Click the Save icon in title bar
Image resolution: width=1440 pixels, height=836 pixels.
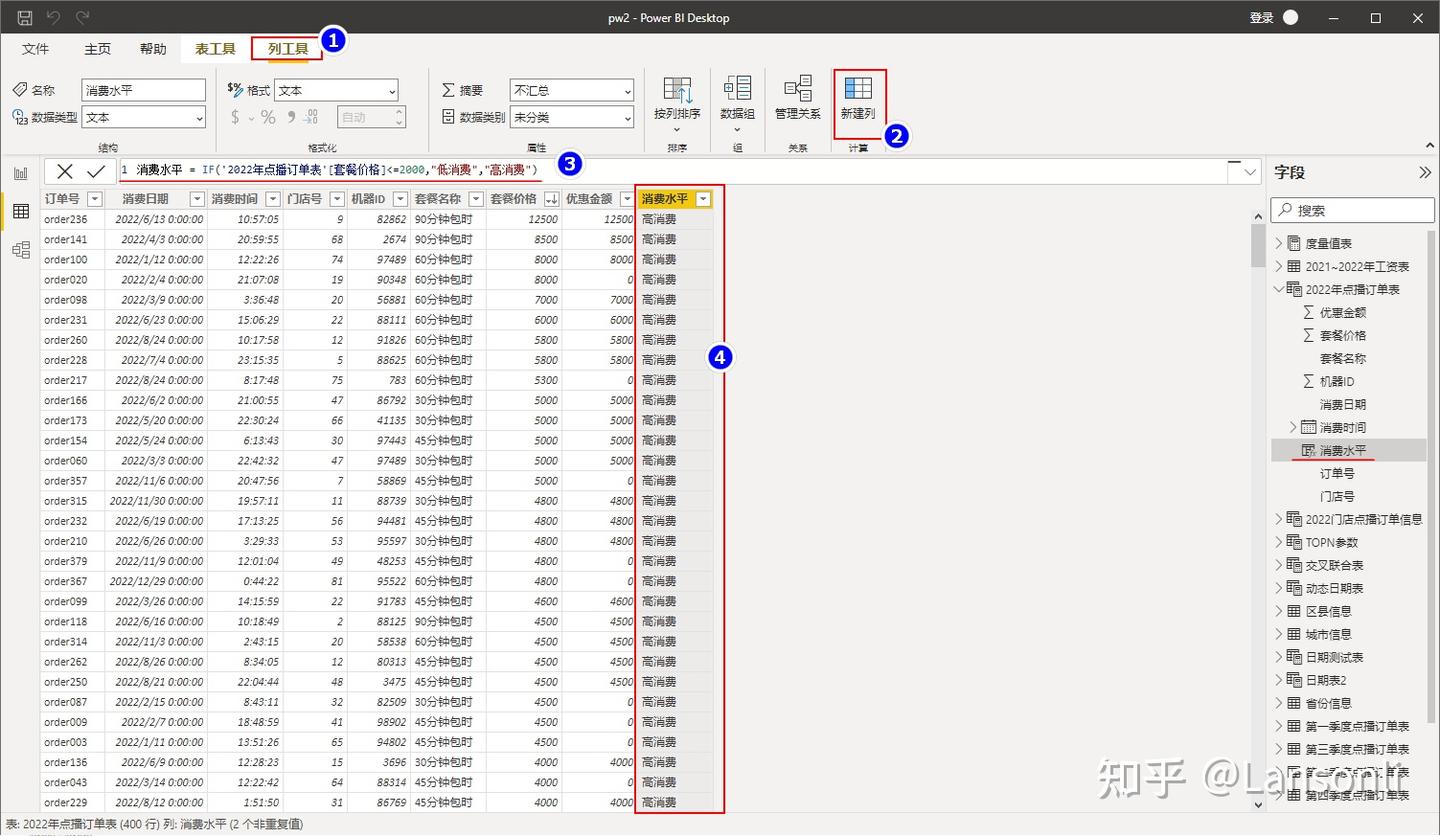coord(25,18)
